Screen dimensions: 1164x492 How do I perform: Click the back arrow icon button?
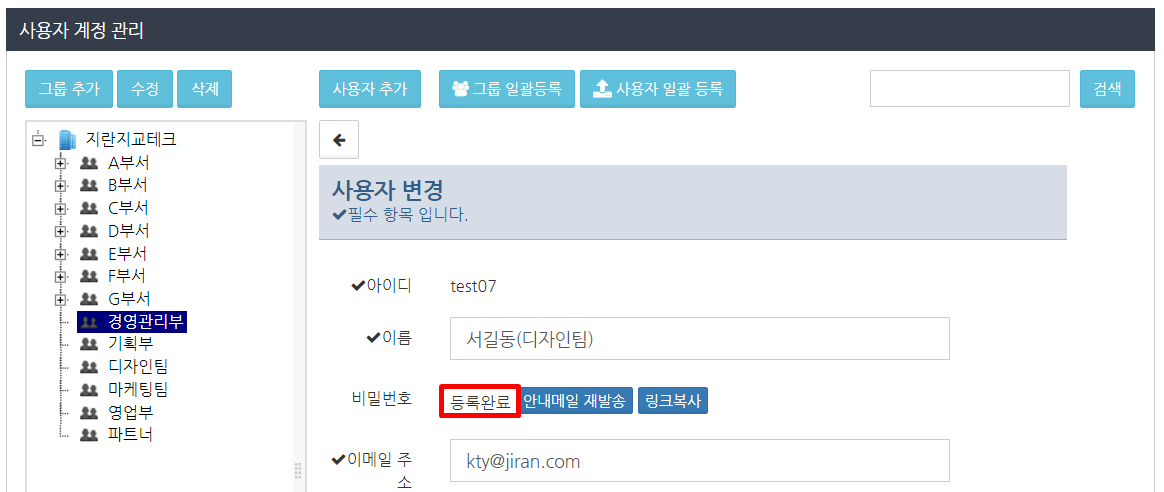pyautogui.click(x=339, y=140)
